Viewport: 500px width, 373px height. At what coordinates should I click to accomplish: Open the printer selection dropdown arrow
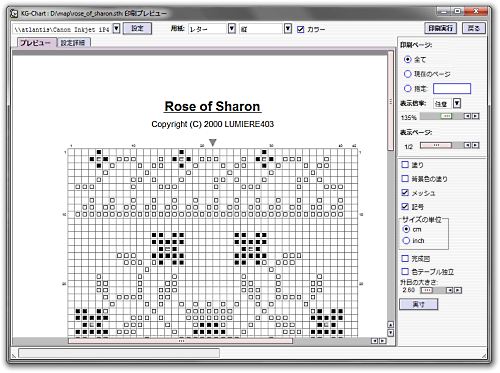pyautogui.click(x=116, y=28)
